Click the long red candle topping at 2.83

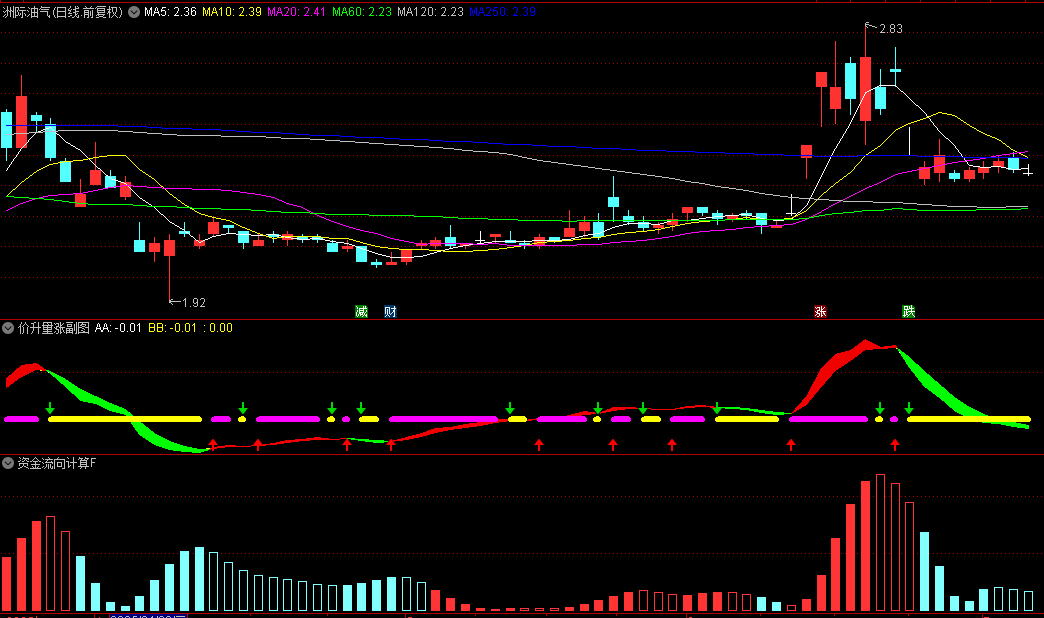click(866, 89)
